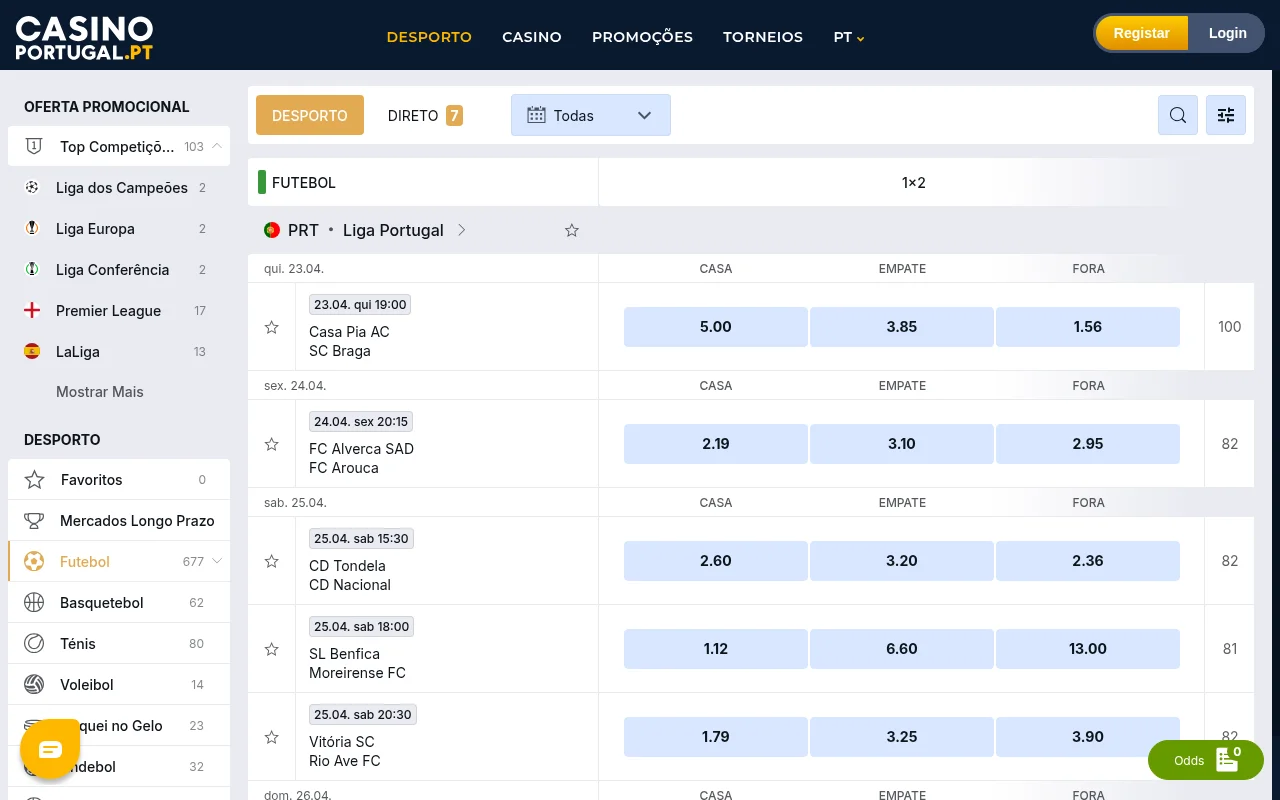Open the Premier League sidebar entry
Image resolution: width=1280 pixels, height=800 pixels.
point(119,310)
